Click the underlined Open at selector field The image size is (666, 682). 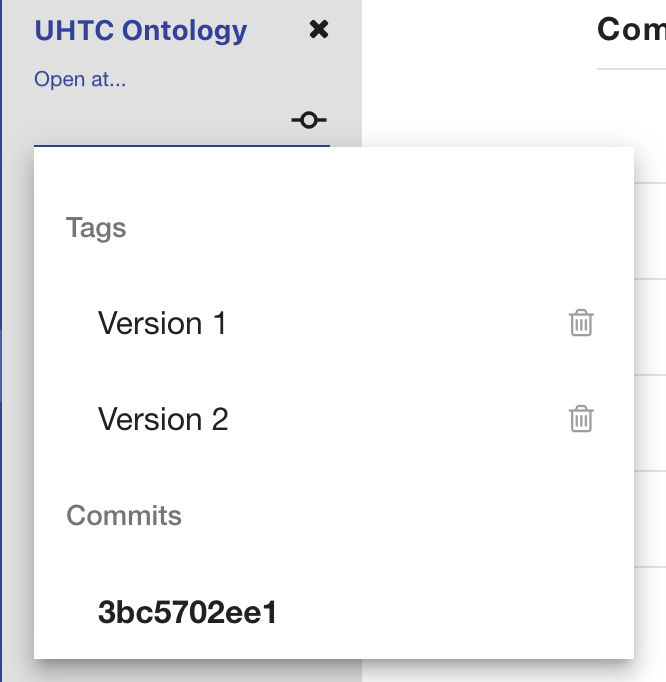pos(160,122)
